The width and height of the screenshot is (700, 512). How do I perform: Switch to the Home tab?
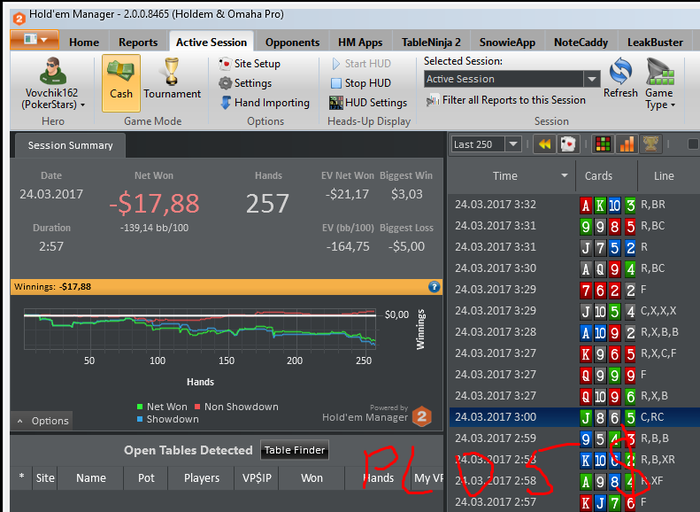(84, 42)
